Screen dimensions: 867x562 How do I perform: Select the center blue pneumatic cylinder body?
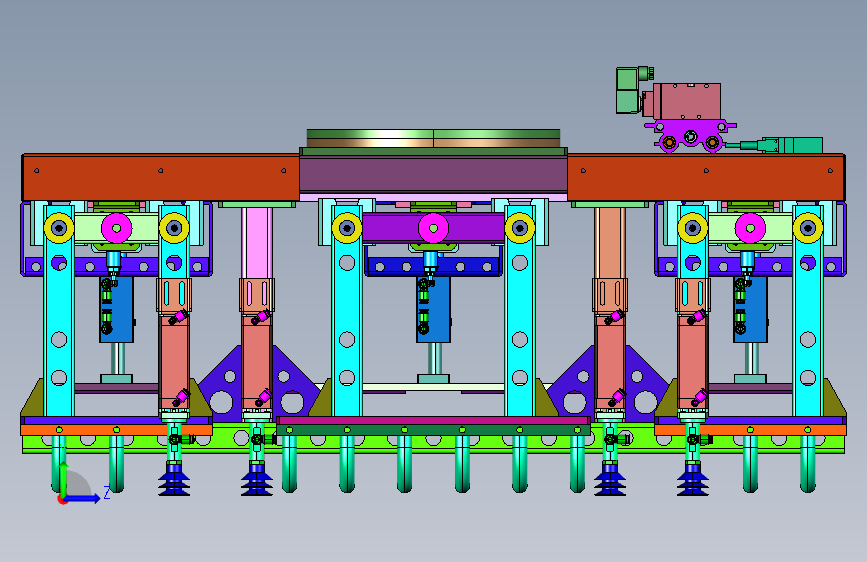click(434, 310)
